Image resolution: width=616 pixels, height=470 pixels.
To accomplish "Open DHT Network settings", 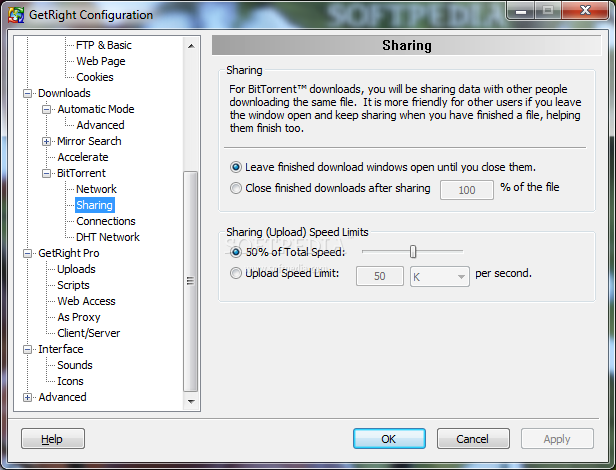I will pyautogui.click(x=108, y=237).
